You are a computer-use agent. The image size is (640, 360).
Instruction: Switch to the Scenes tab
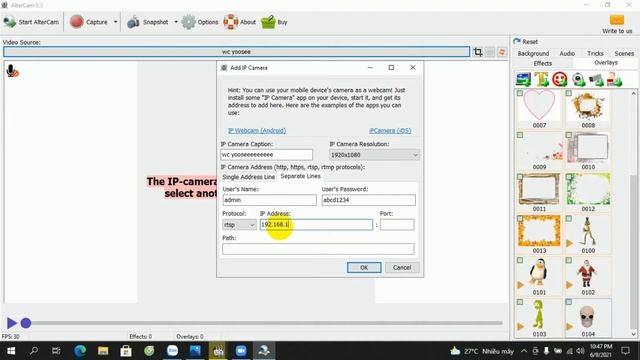pyautogui.click(x=624, y=53)
